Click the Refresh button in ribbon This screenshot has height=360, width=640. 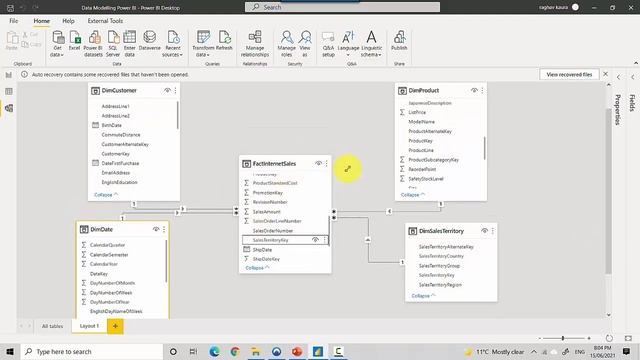click(224, 41)
